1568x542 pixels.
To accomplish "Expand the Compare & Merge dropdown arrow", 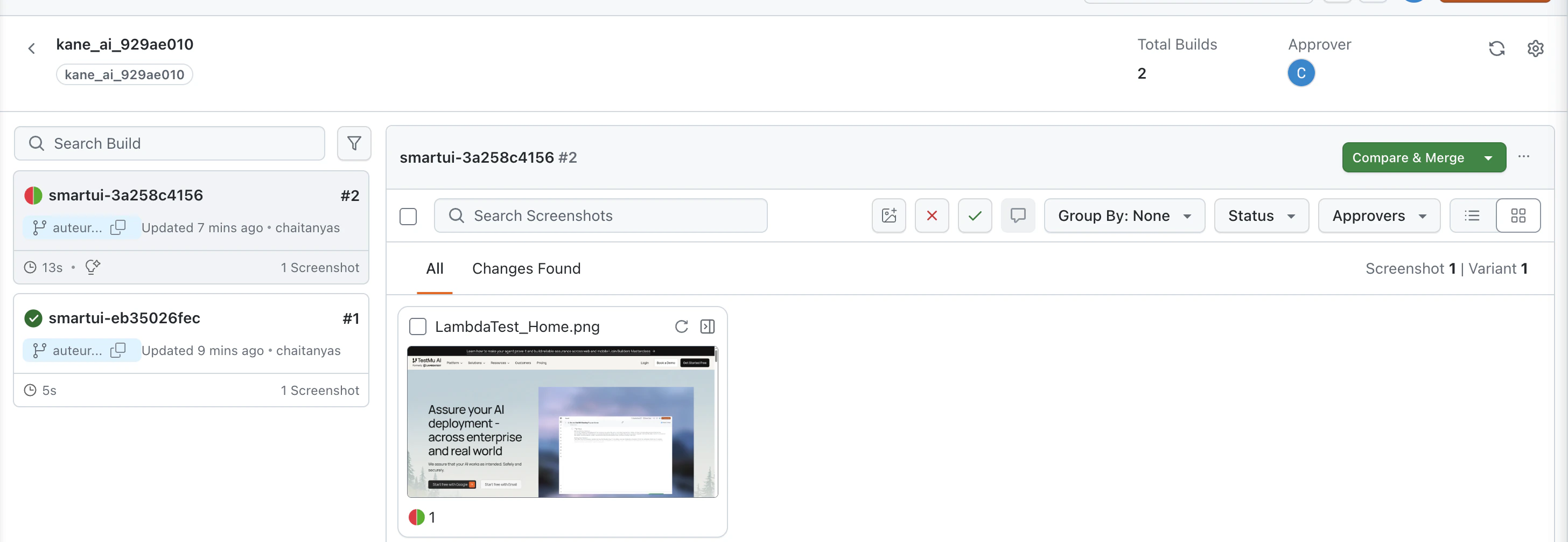I will coord(1488,158).
